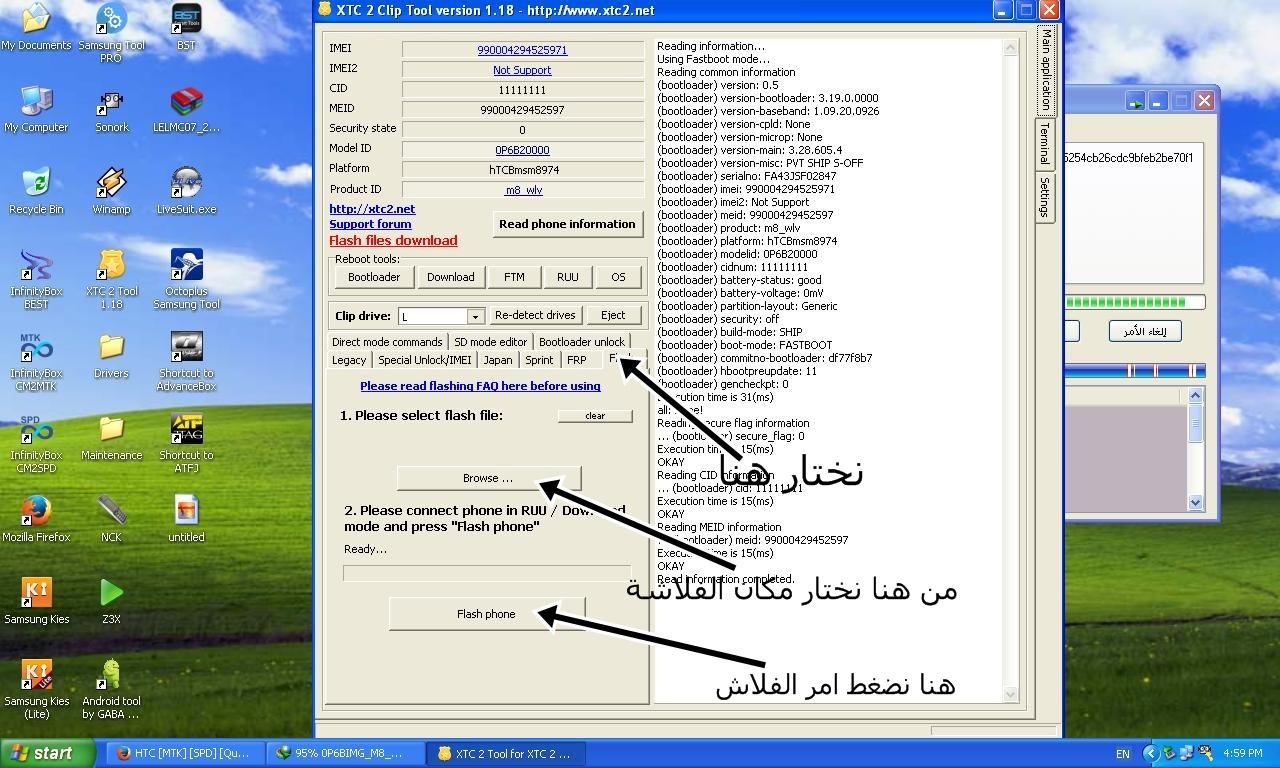
Task: Click the log panel vertical scrollbar
Action: (1010, 369)
